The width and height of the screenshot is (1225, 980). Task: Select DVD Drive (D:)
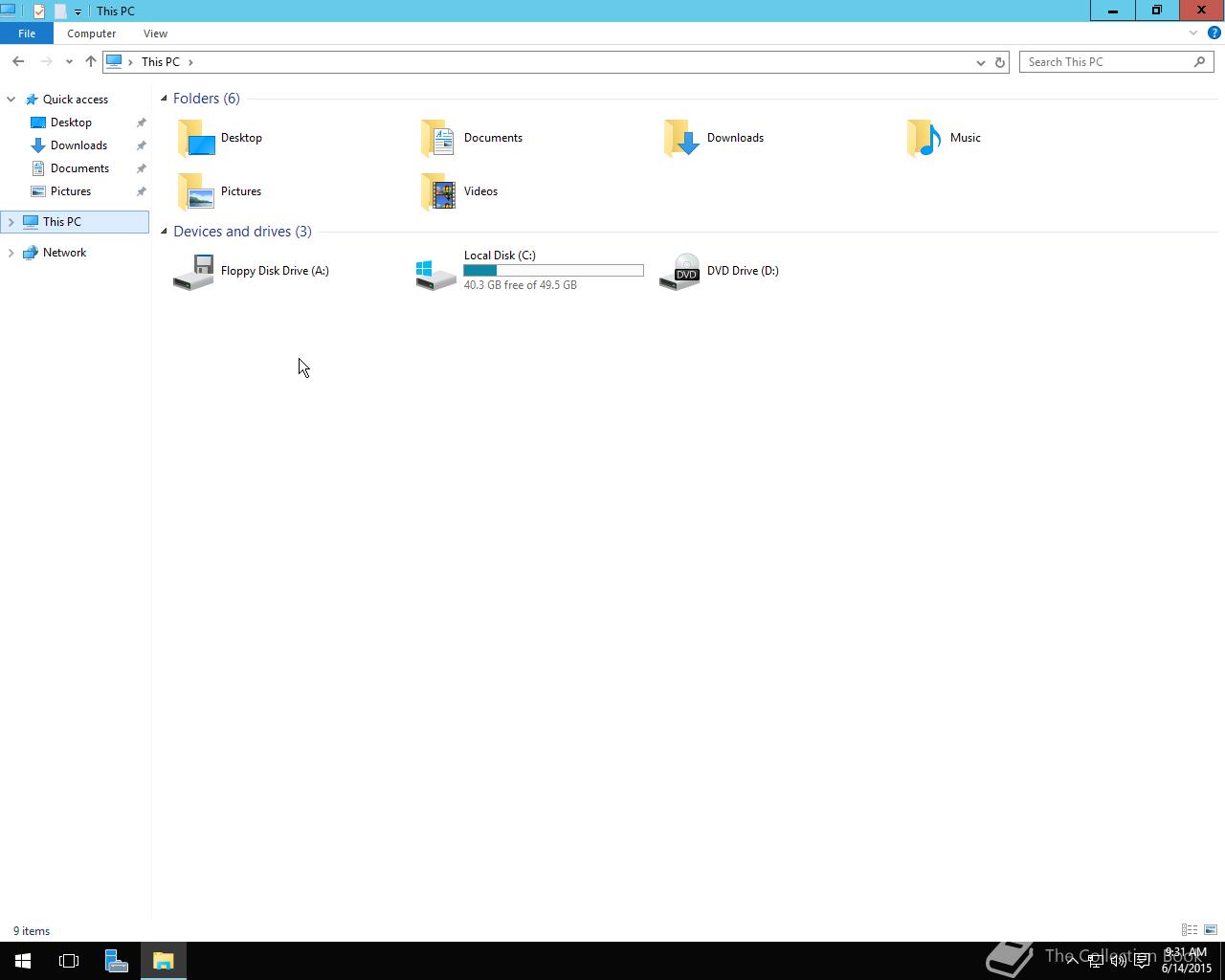[x=718, y=271]
